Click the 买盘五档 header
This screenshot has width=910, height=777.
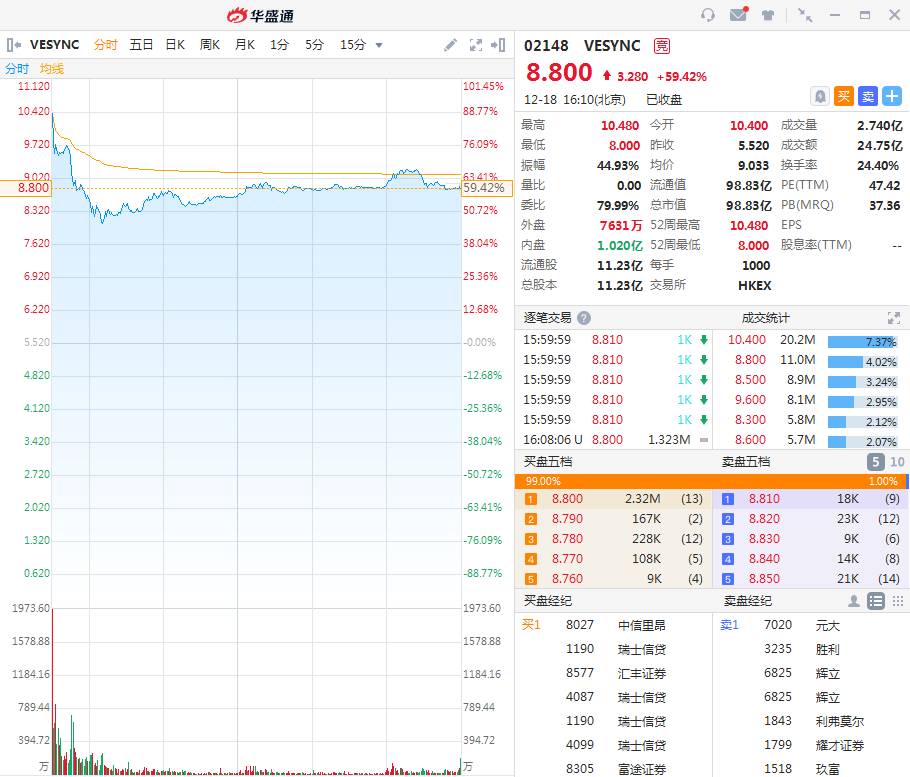coord(548,462)
